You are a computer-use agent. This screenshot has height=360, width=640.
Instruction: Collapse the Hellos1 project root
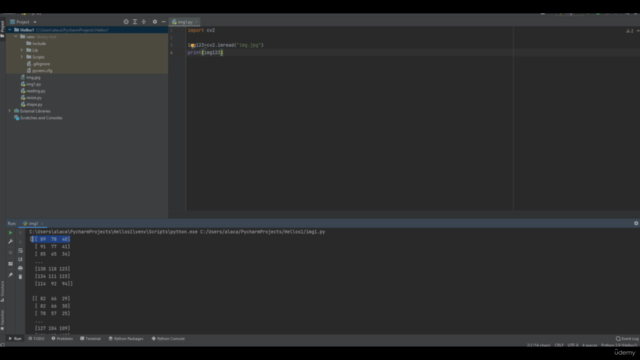(x=10, y=30)
